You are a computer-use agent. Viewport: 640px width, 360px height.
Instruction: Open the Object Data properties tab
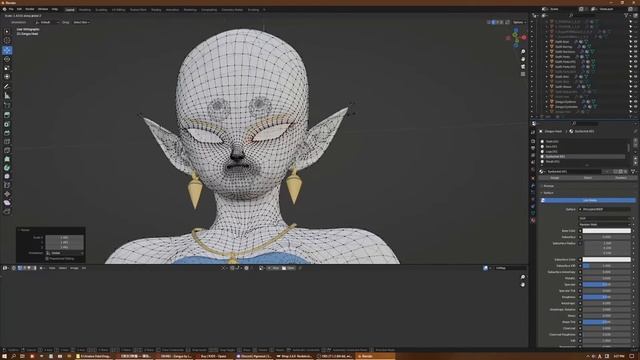pos(533,213)
